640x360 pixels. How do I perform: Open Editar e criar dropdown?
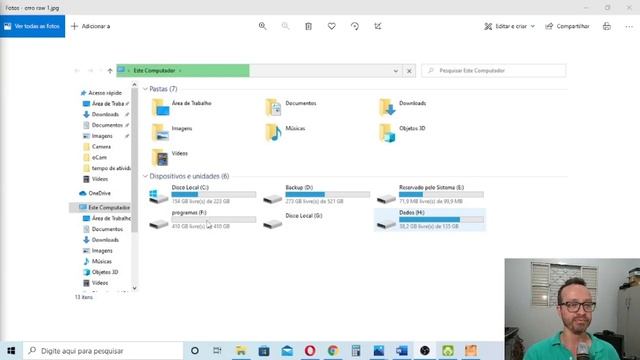click(509, 26)
